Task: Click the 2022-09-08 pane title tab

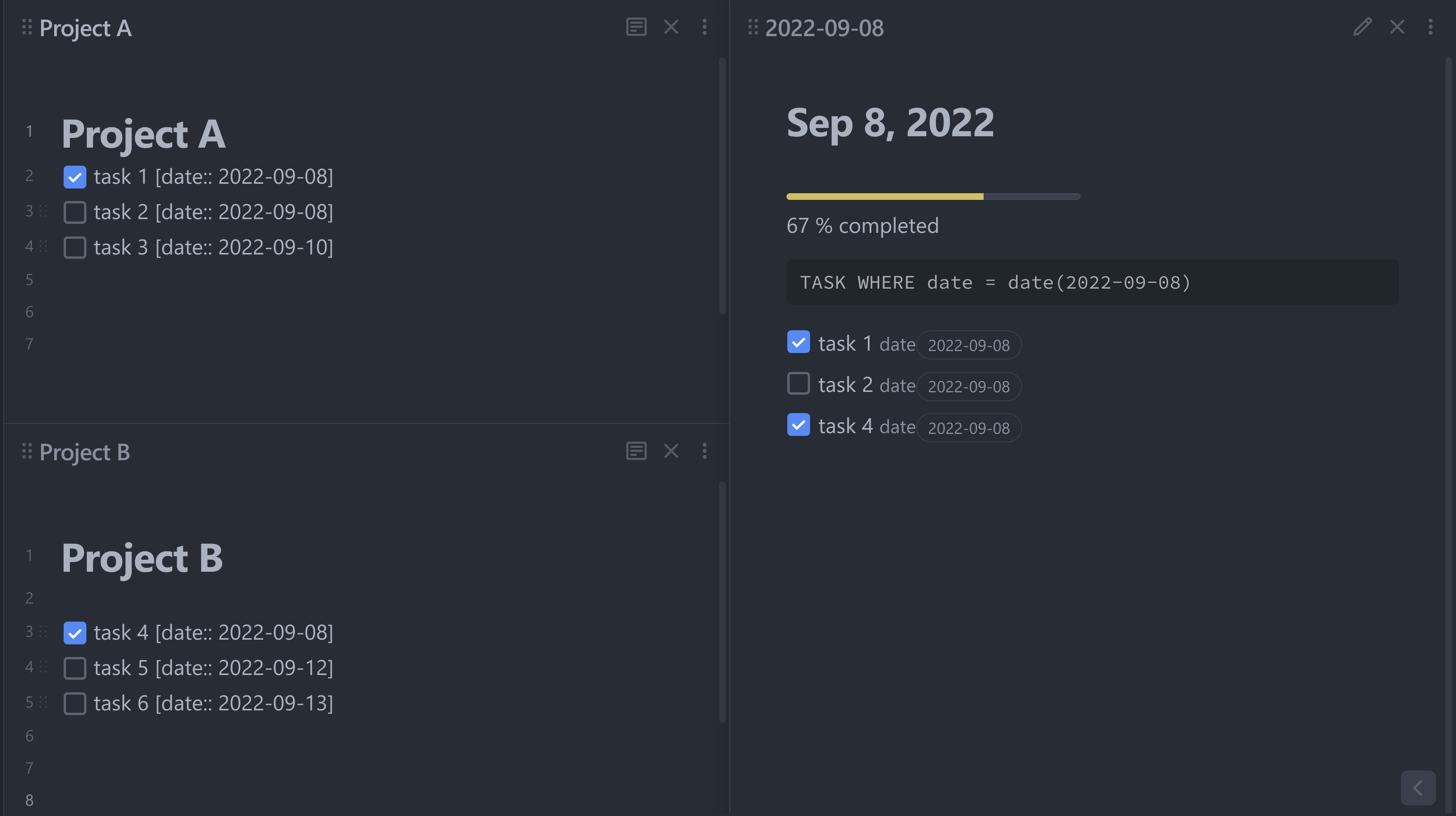Action: tap(824, 27)
